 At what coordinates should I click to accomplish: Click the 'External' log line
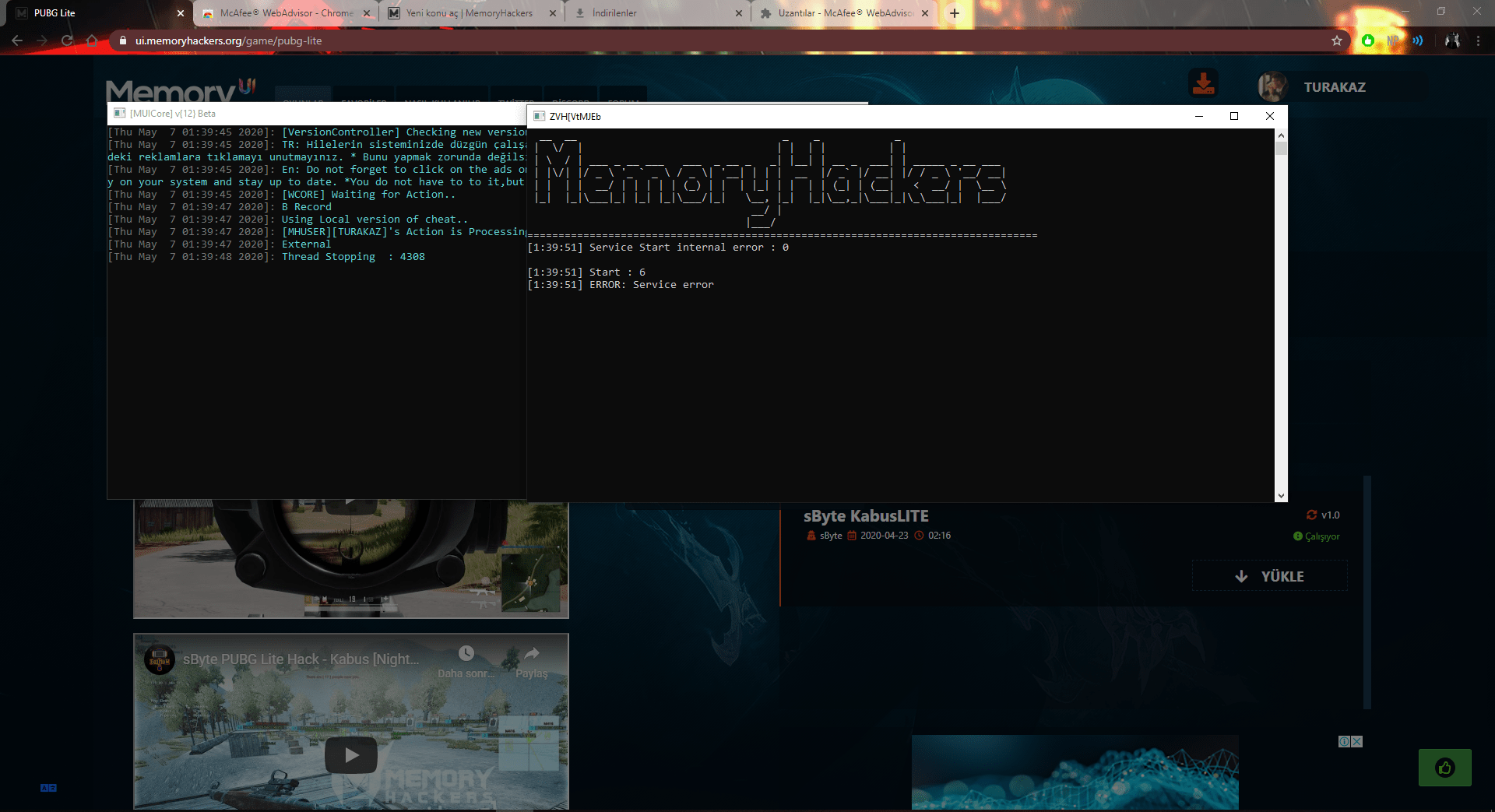click(x=220, y=244)
